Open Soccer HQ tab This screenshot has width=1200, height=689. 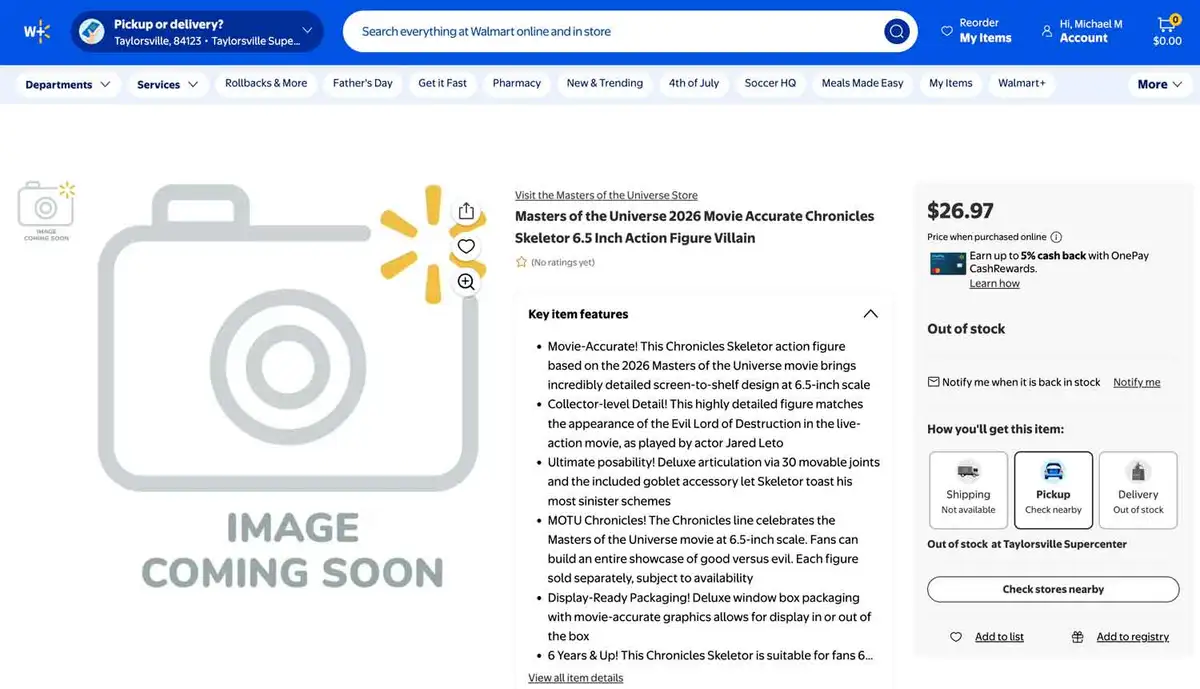tap(770, 83)
